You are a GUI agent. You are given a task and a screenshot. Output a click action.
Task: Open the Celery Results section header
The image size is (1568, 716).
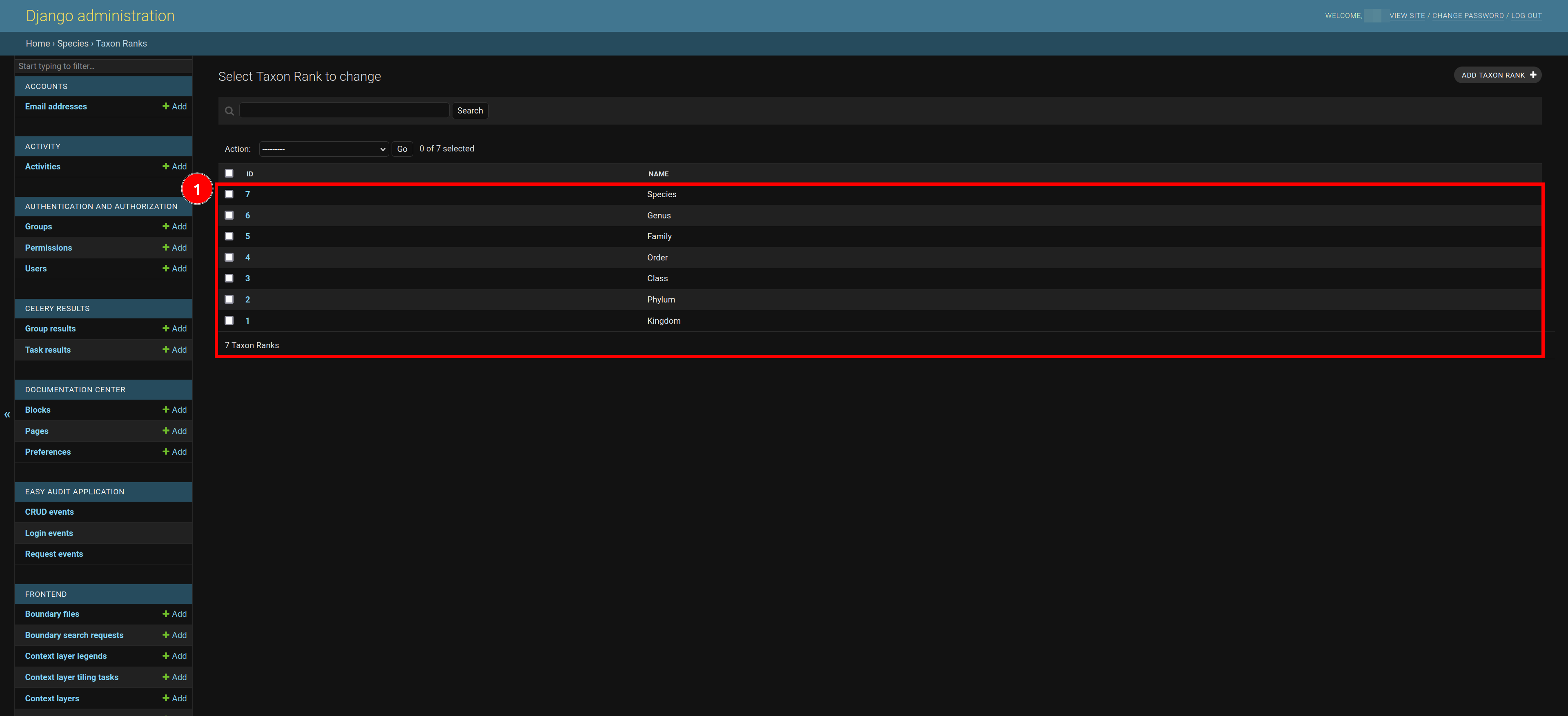(57, 309)
